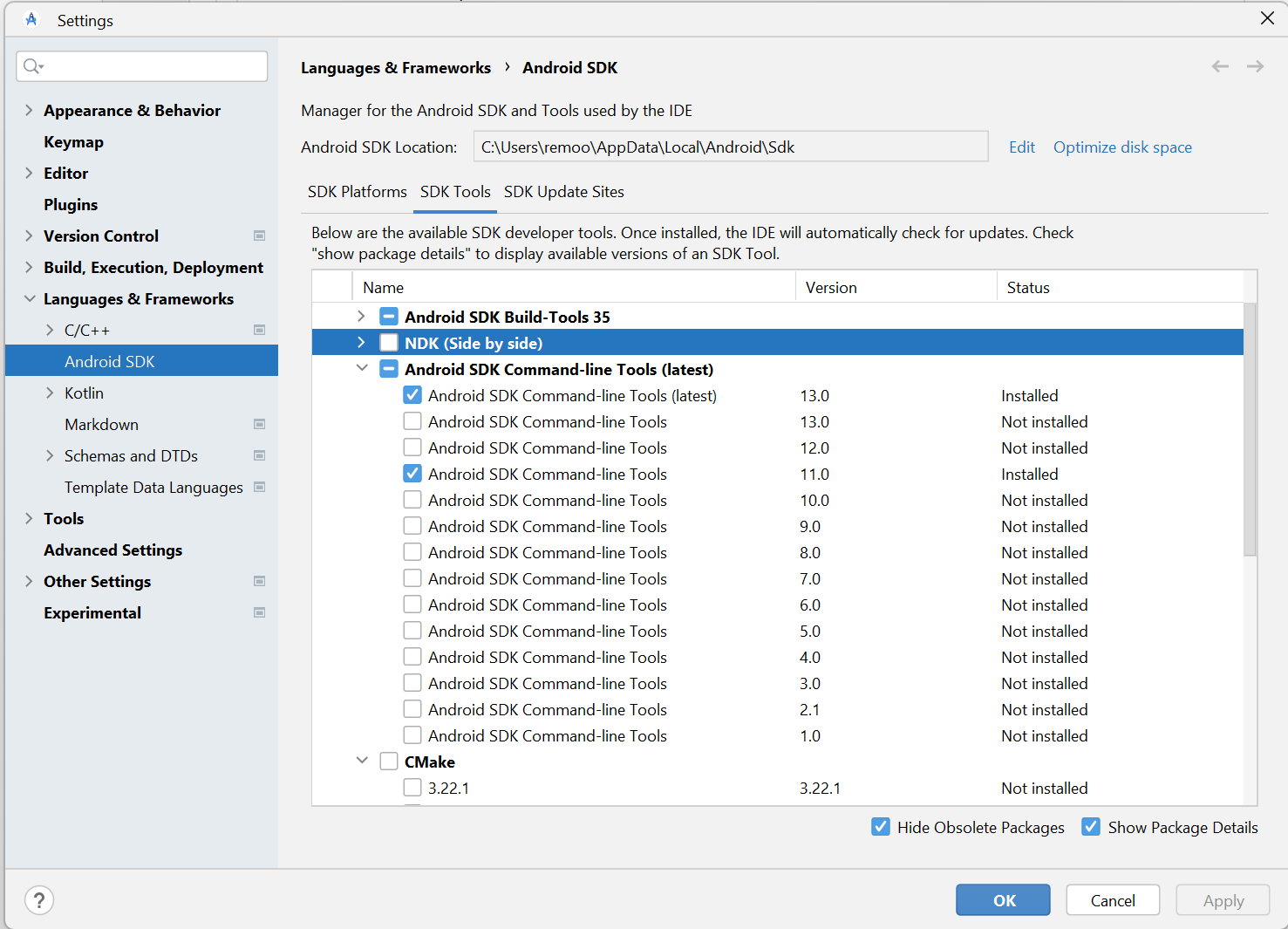Viewport: 1288px width, 929px height.
Task: Collapse the CMake group
Action: pos(361,762)
